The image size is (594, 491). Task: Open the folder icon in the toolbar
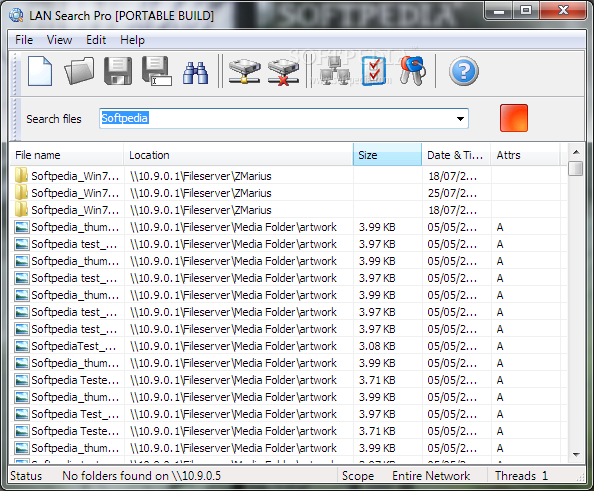pos(79,71)
